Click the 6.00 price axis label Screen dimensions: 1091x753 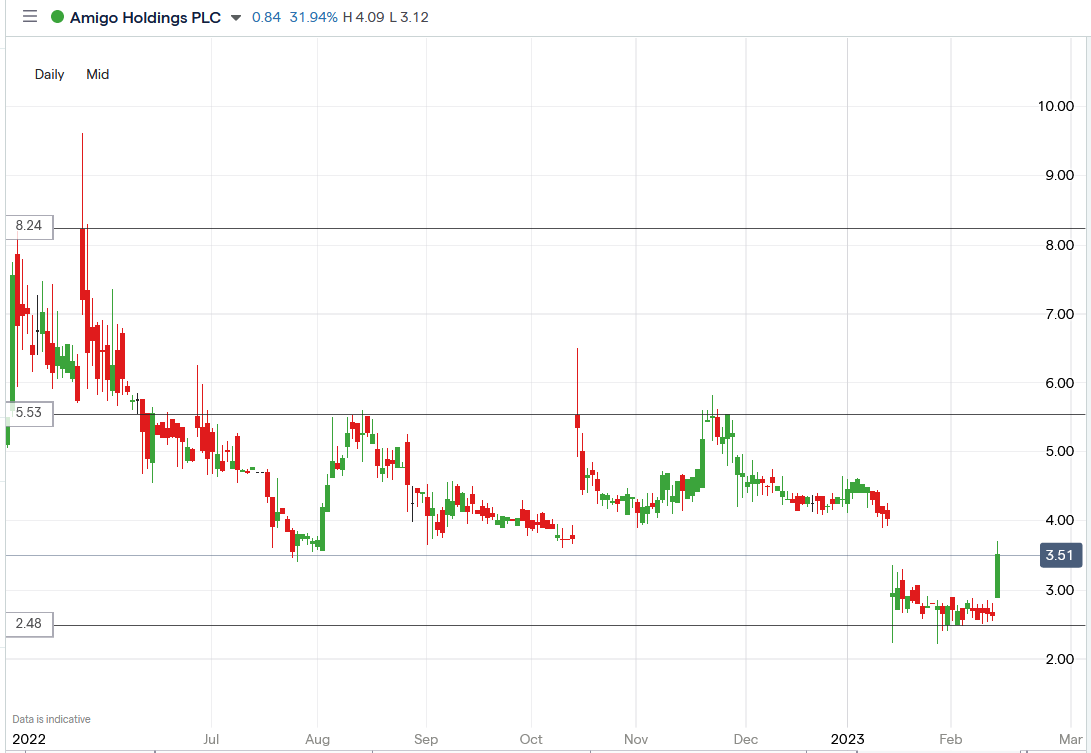point(1059,383)
